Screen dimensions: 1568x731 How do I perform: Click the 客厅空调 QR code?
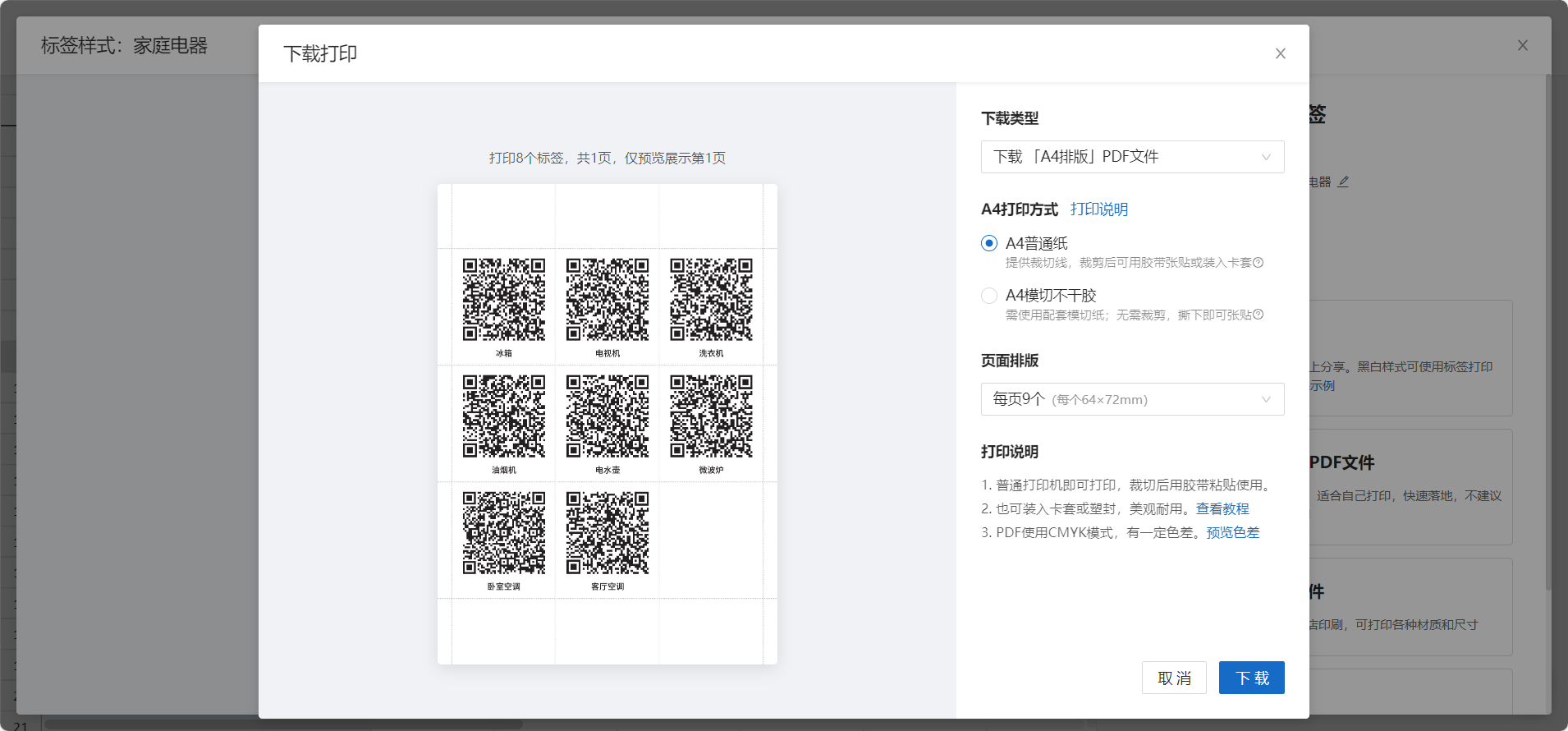pos(607,533)
